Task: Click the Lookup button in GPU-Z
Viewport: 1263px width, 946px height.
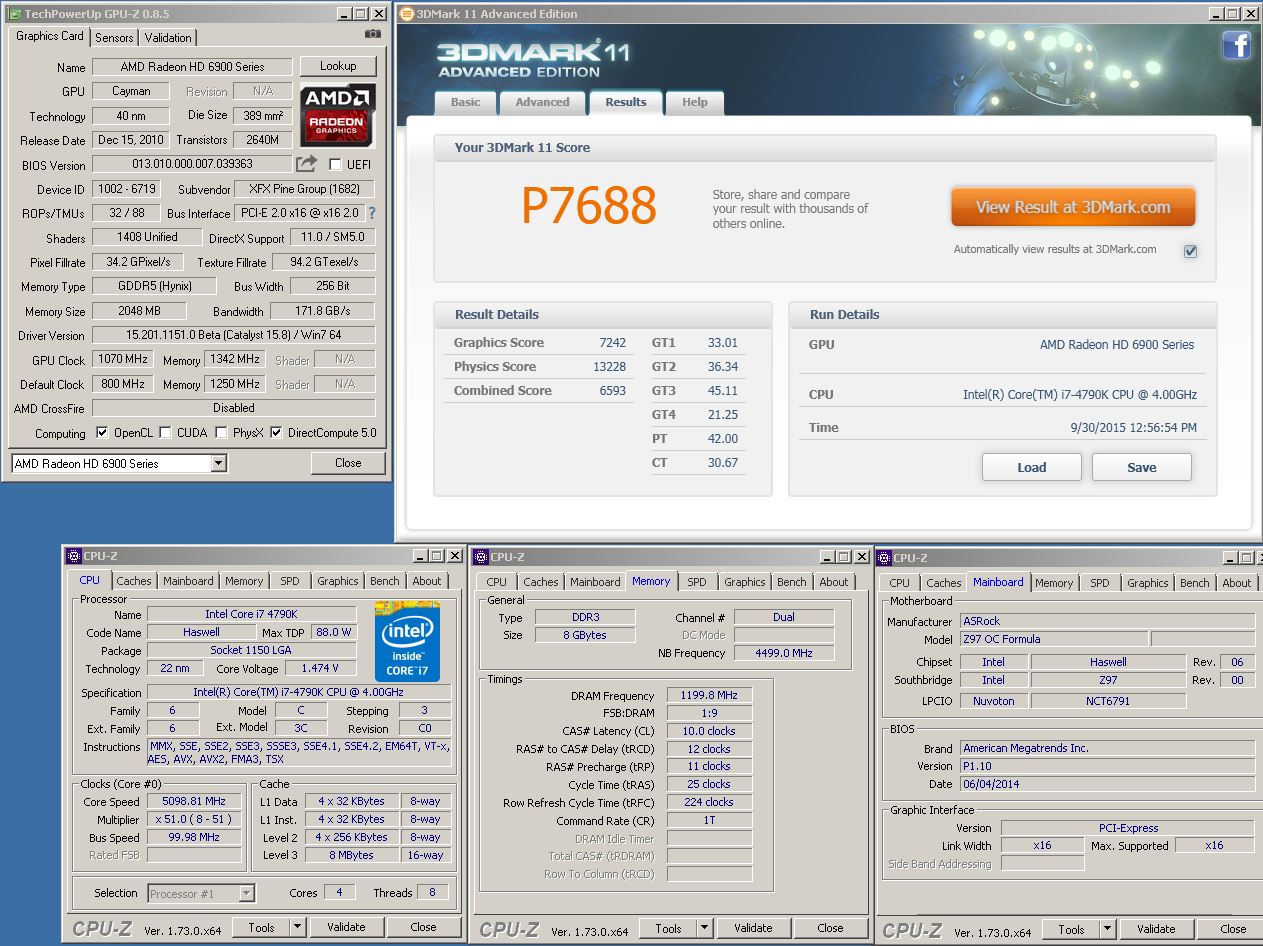Action: point(338,66)
